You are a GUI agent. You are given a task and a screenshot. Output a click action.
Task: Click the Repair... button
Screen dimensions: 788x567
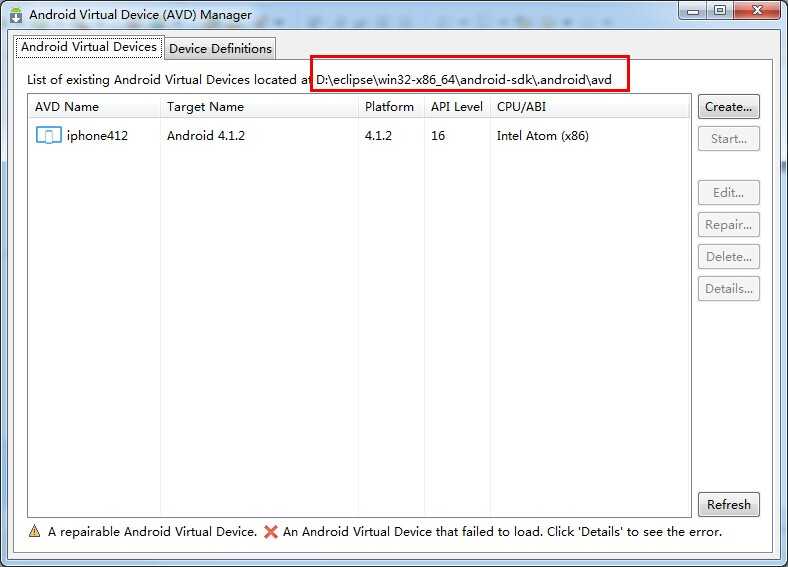click(x=728, y=225)
